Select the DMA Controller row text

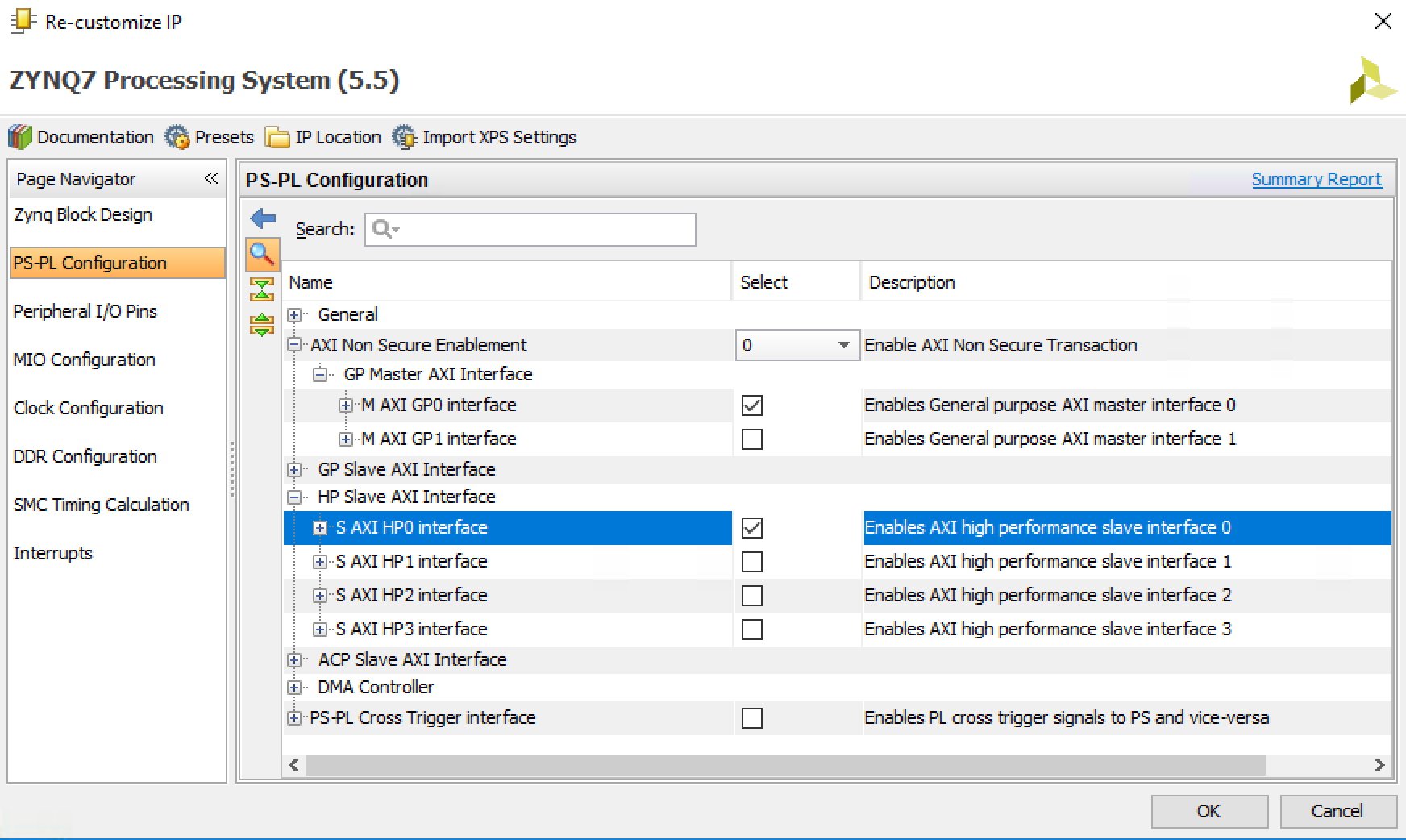[x=376, y=688]
